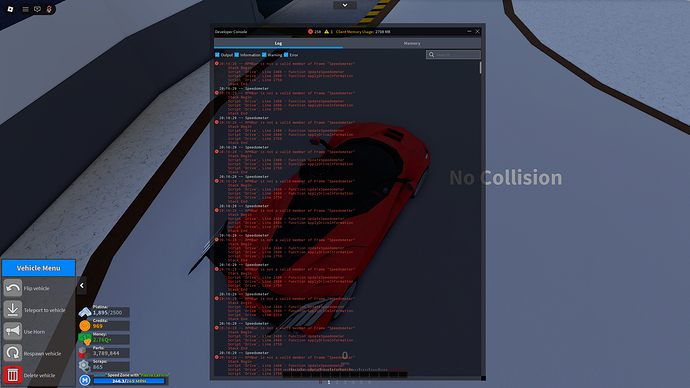
Task: Open the Roblox menu logo icon
Action: click(x=10, y=9)
